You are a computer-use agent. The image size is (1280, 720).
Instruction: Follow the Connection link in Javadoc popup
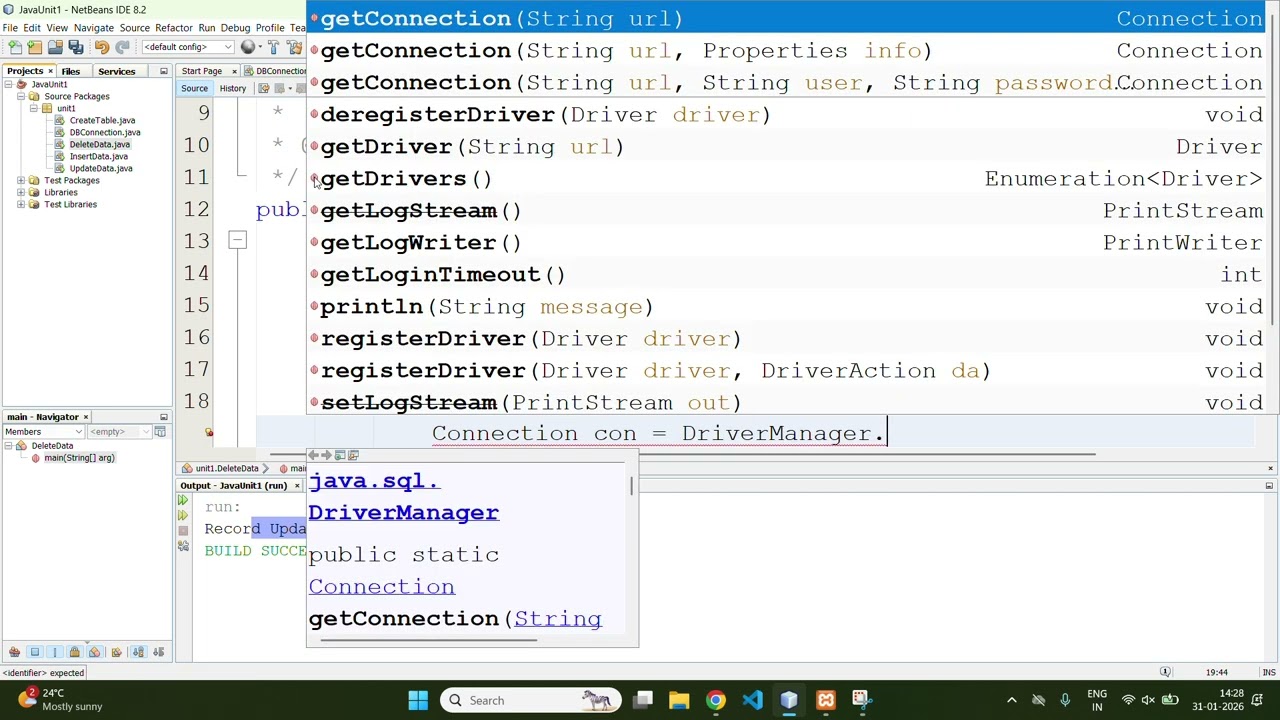(x=381, y=587)
